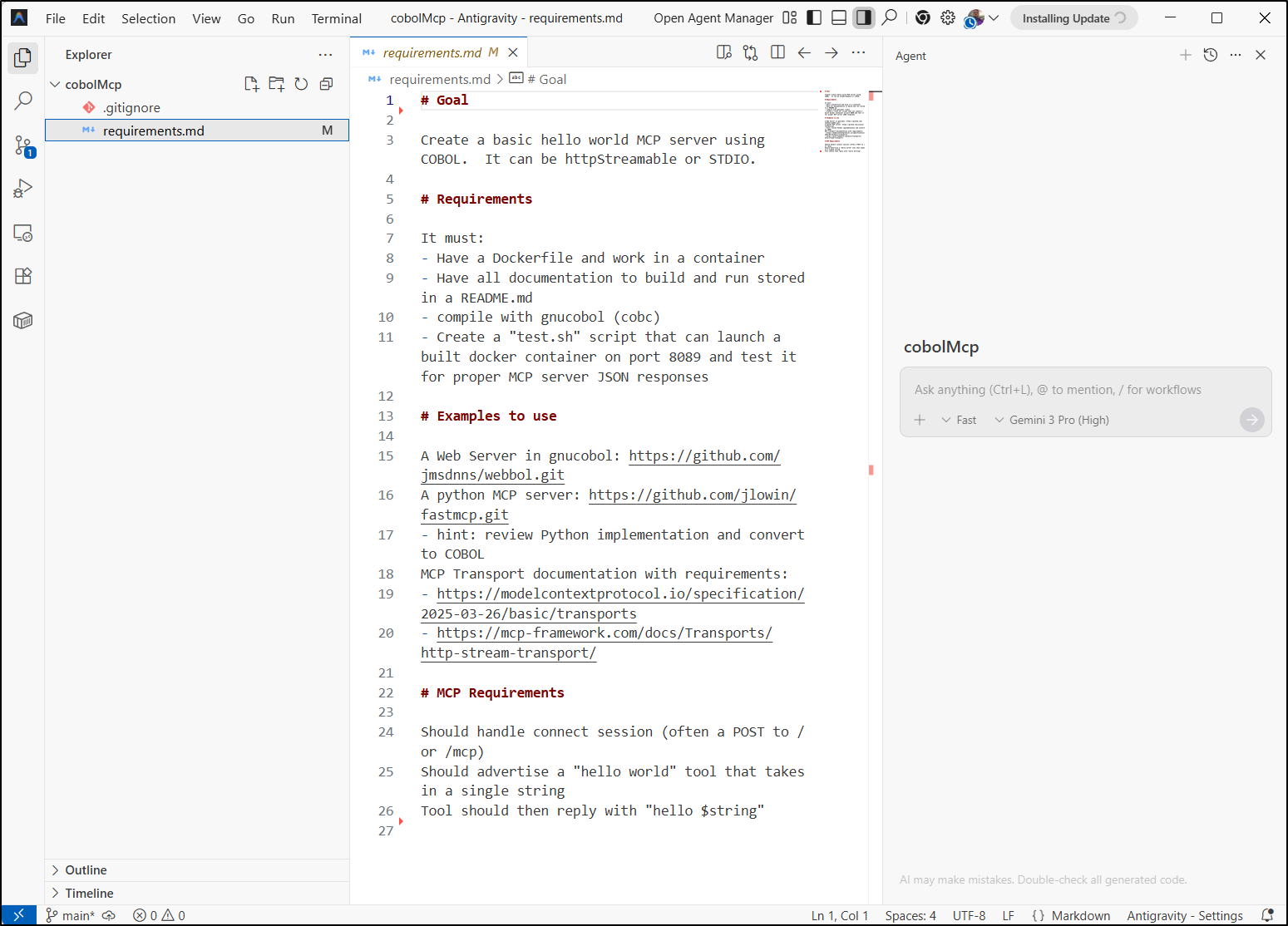Toggle the Agent side panel
Viewport: 1288px width, 926px height.
click(x=864, y=17)
